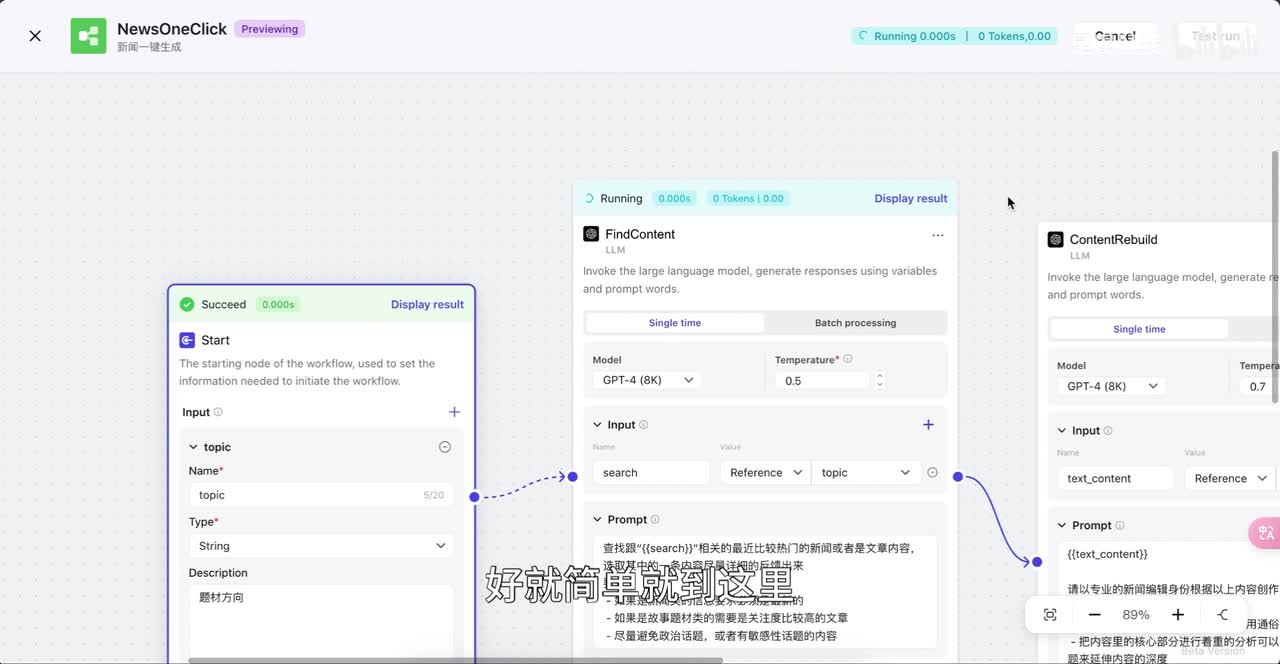The image size is (1280, 664).
Task: Close the workflow editor with X icon
Action: point(35,36)
